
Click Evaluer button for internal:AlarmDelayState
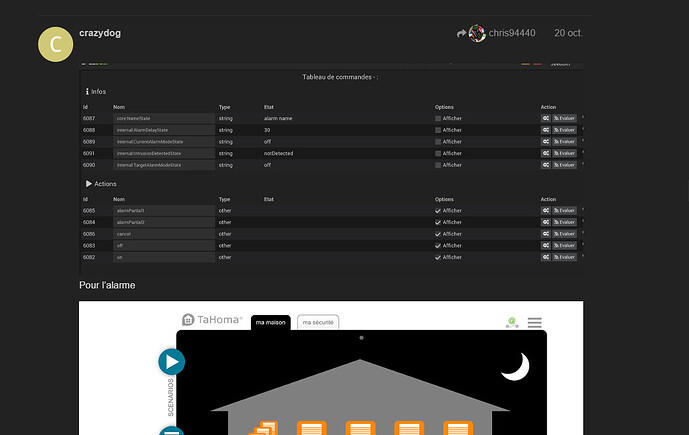(x=564, y=130)
